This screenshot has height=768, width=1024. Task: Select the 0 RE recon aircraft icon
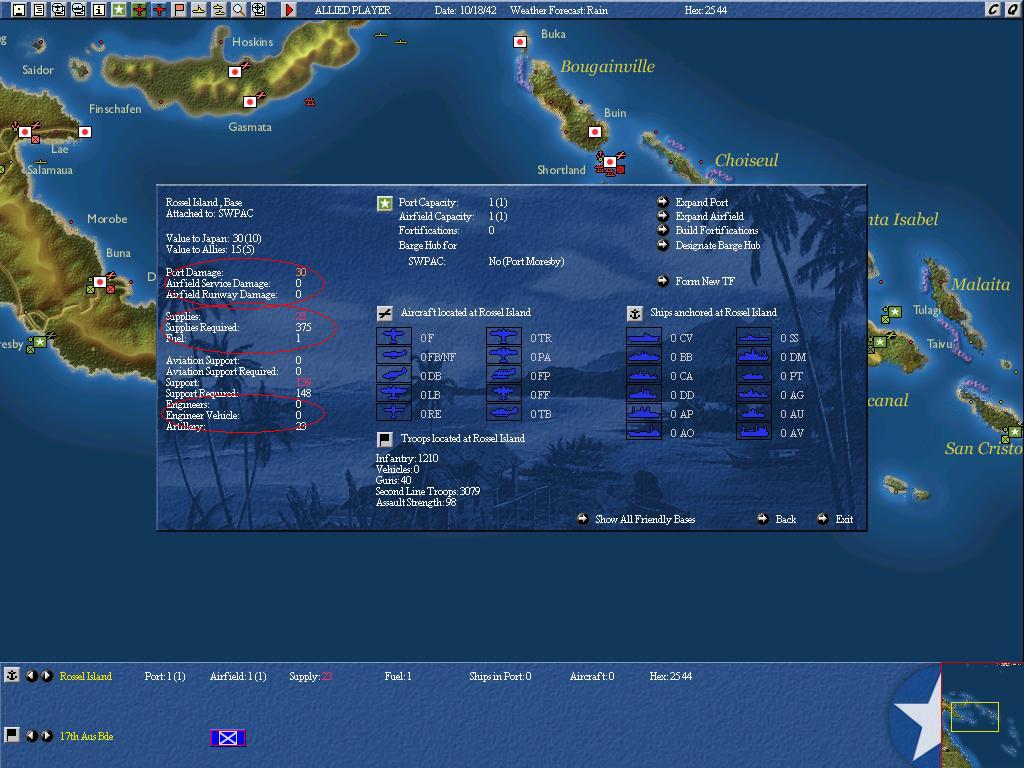point(394,413)
